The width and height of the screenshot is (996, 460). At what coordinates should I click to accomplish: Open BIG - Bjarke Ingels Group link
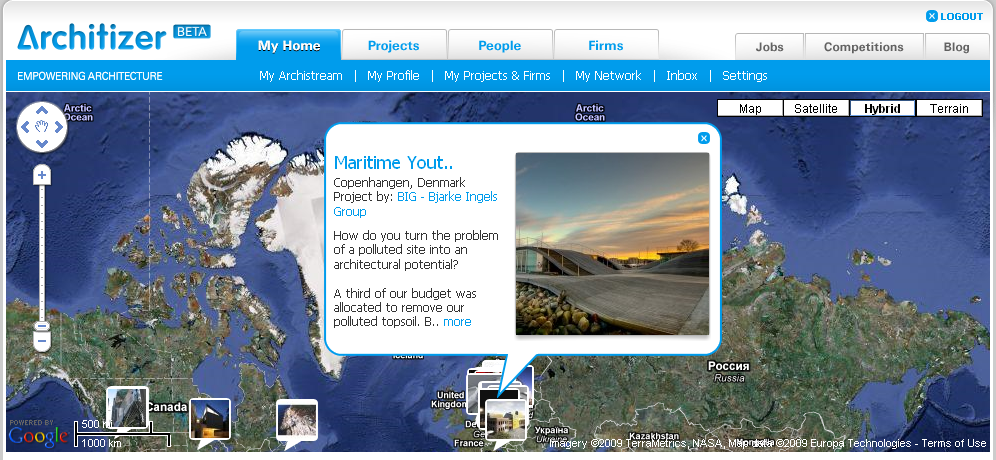coord(415,204)
